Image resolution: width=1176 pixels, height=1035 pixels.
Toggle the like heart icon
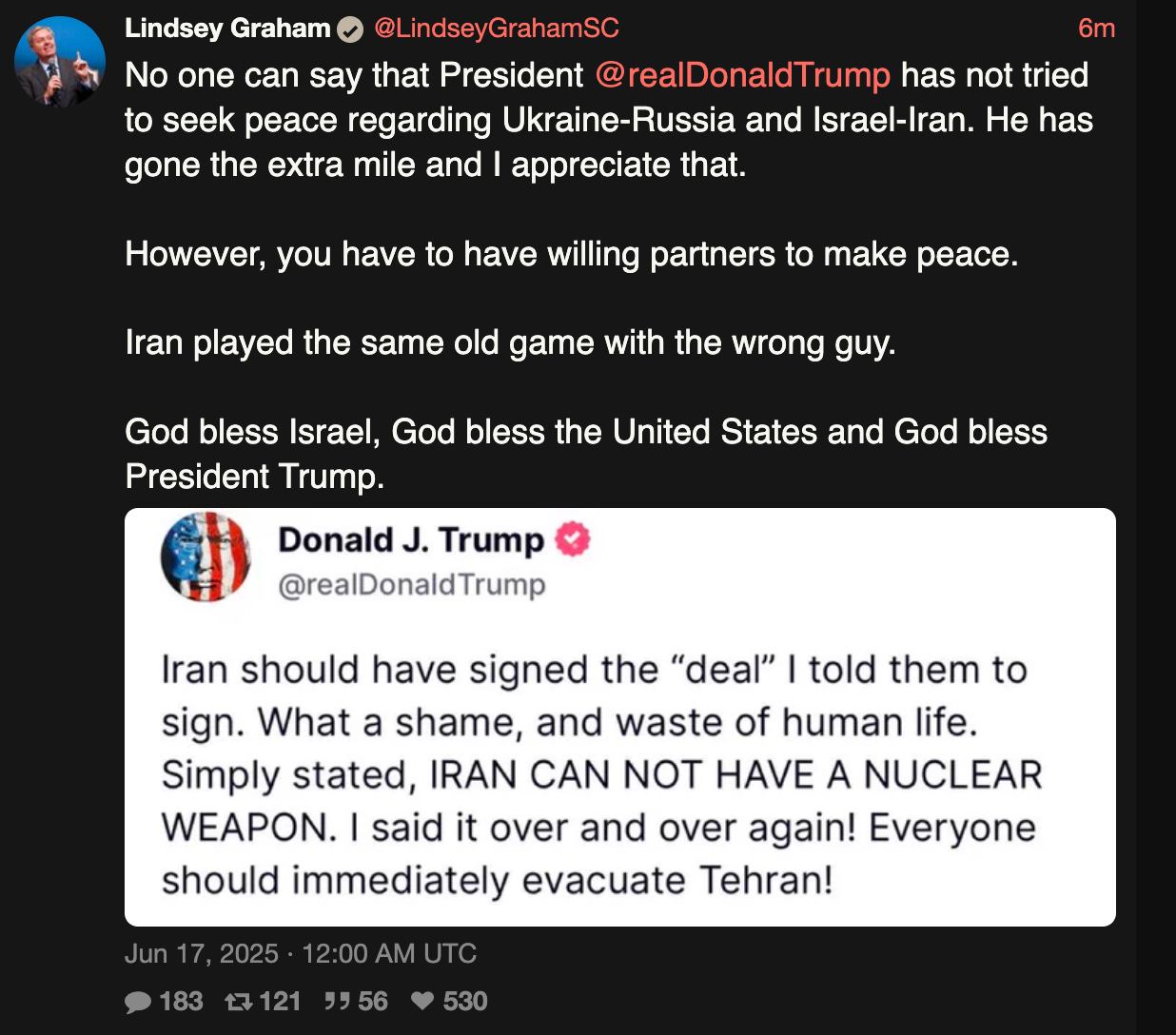pos(423,1002)
